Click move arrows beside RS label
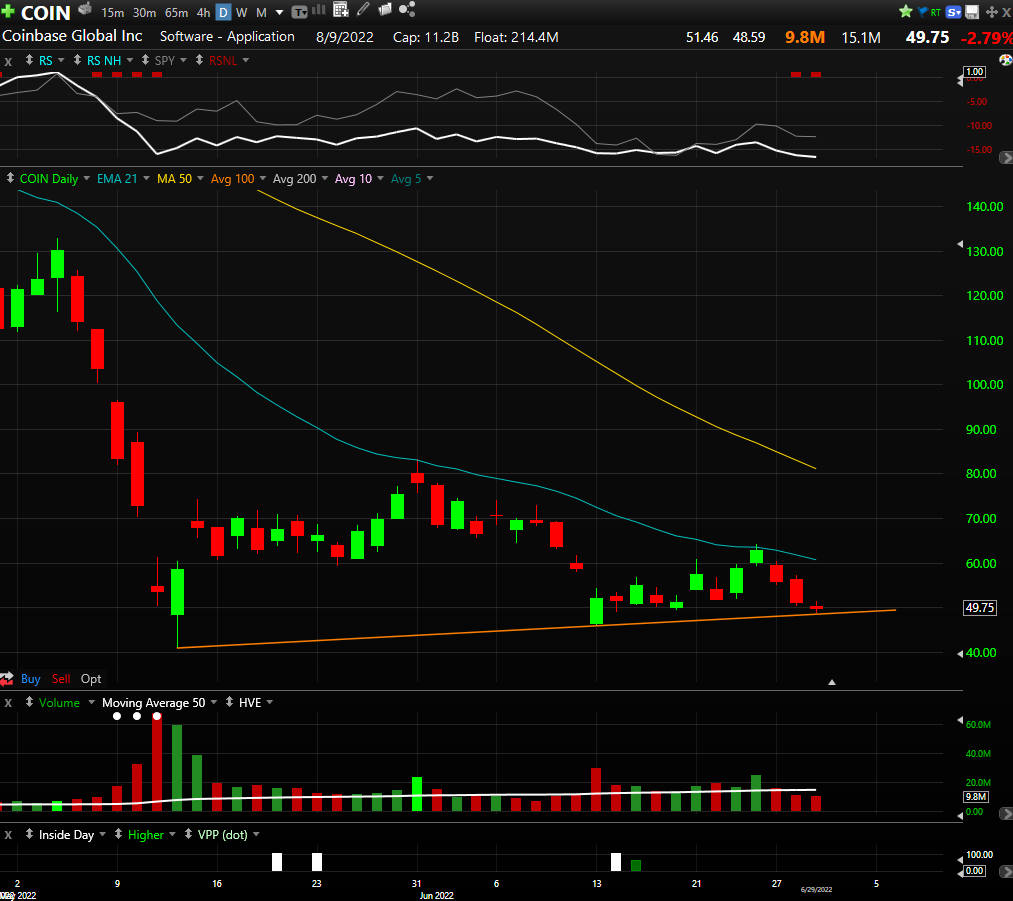 (x=29, y=59)
